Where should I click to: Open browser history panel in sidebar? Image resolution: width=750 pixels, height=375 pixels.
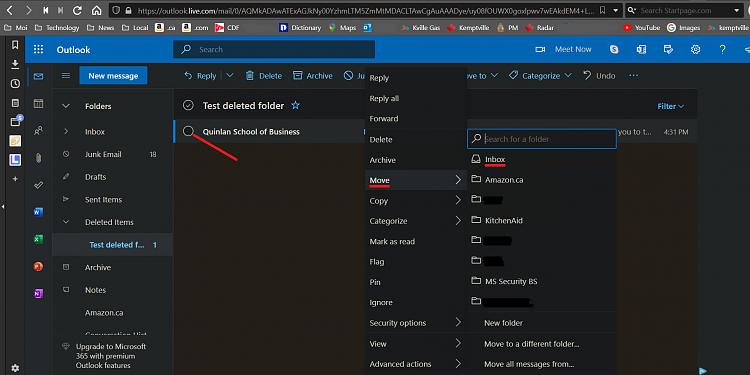[15, 84]
